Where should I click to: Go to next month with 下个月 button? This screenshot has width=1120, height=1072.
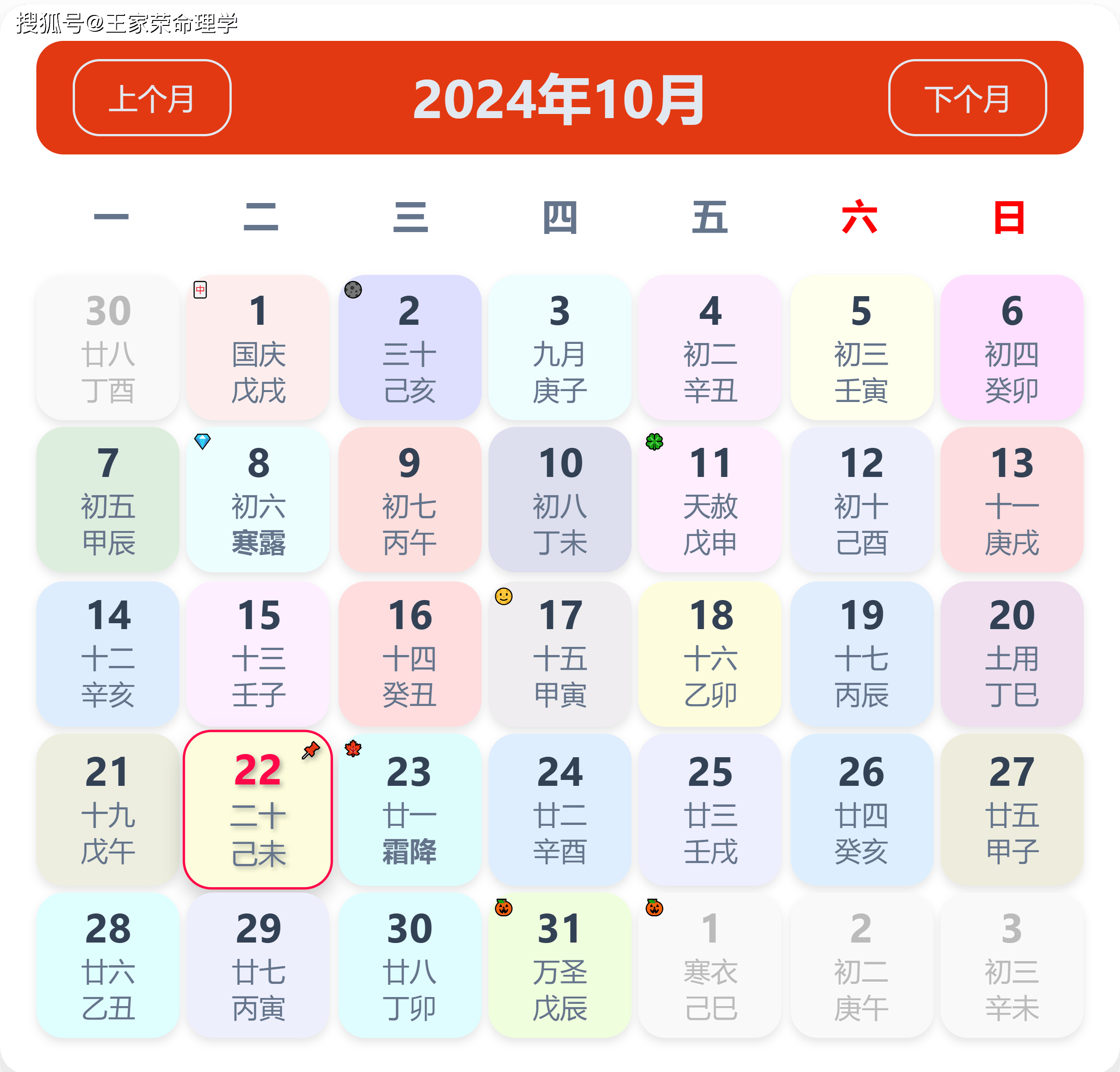pos(967,98)
